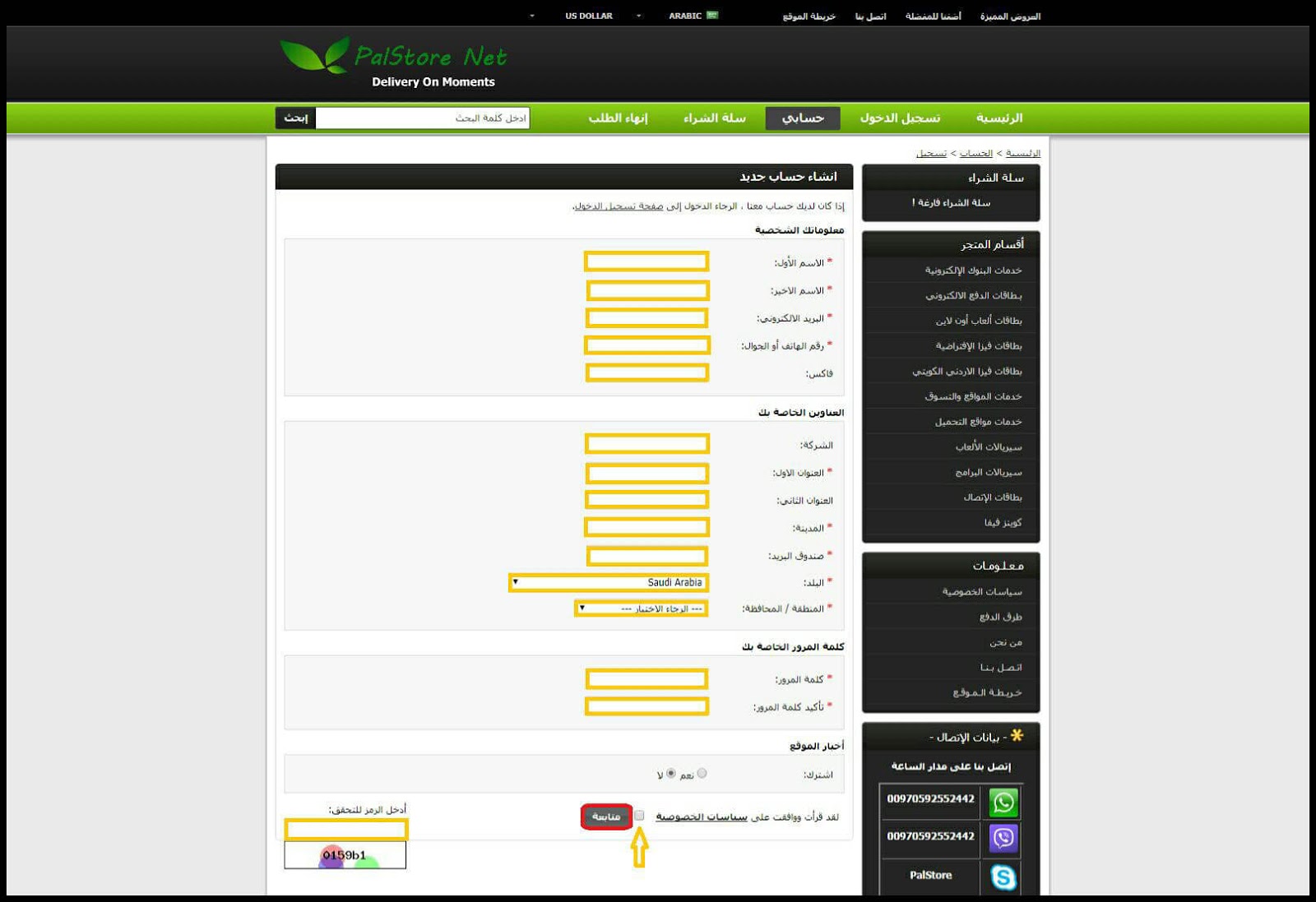Click the Viber contact icon
The width and height of the screenshot is (1316, 902).
pyautogui.click(x=1003, y=838)
